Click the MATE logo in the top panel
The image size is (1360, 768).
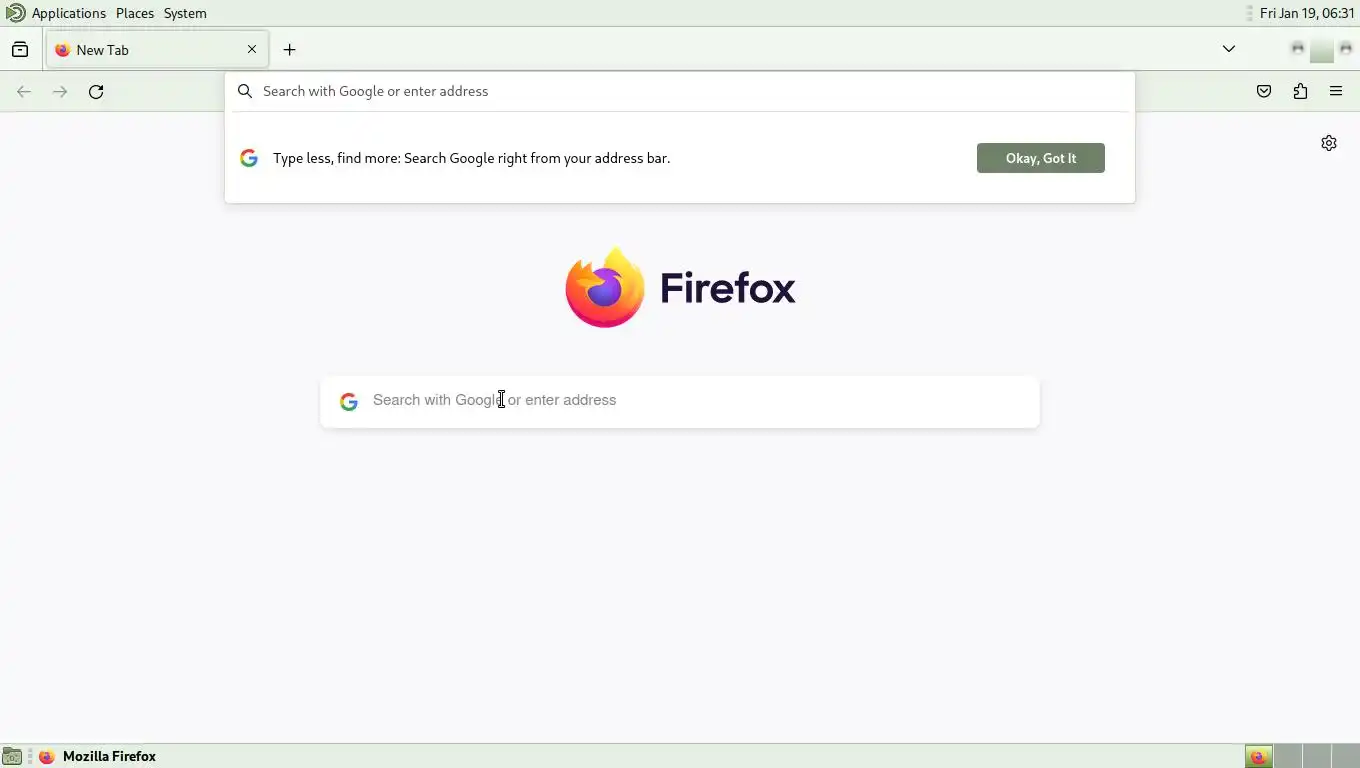[x=15, y=13]
